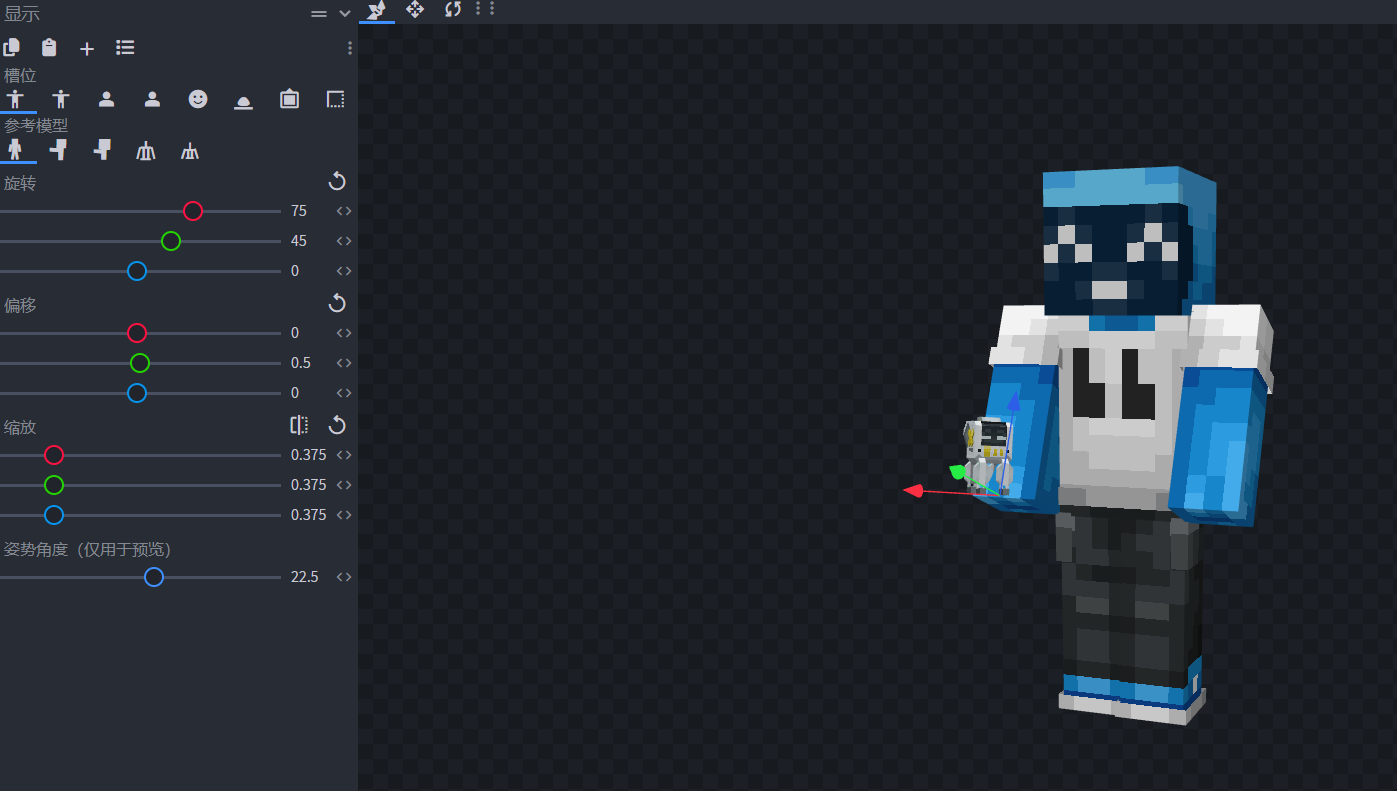
Task: Reset the 偏移 translation values
Action: 337,303
